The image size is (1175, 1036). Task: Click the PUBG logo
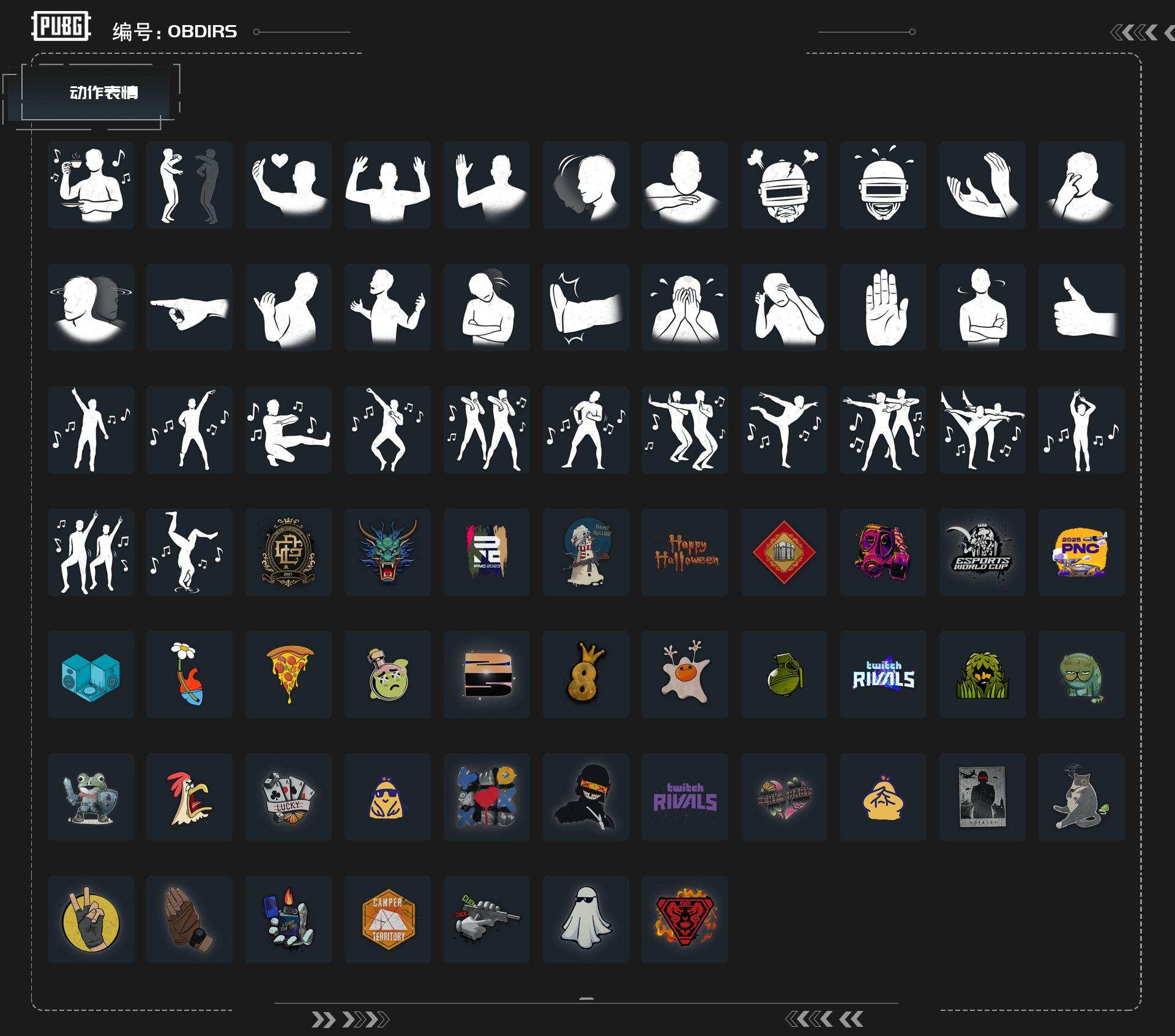click(61, 26)
